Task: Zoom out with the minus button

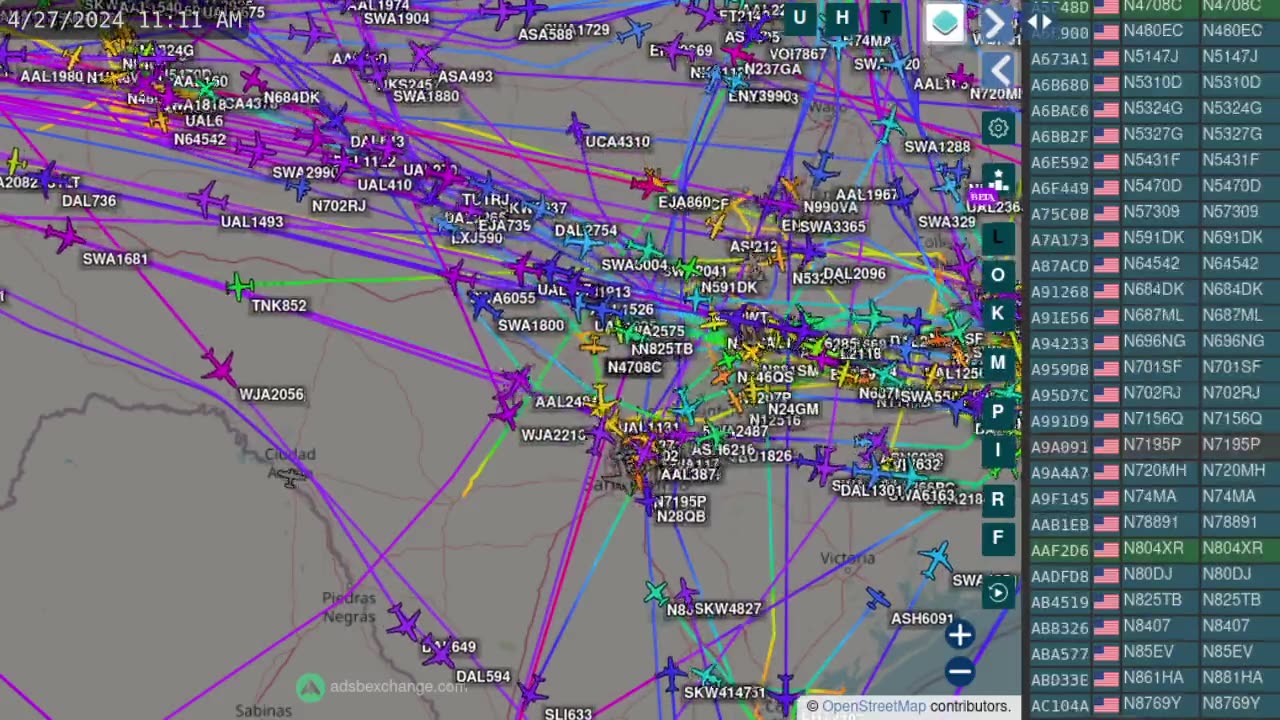Action: [959, 671]
